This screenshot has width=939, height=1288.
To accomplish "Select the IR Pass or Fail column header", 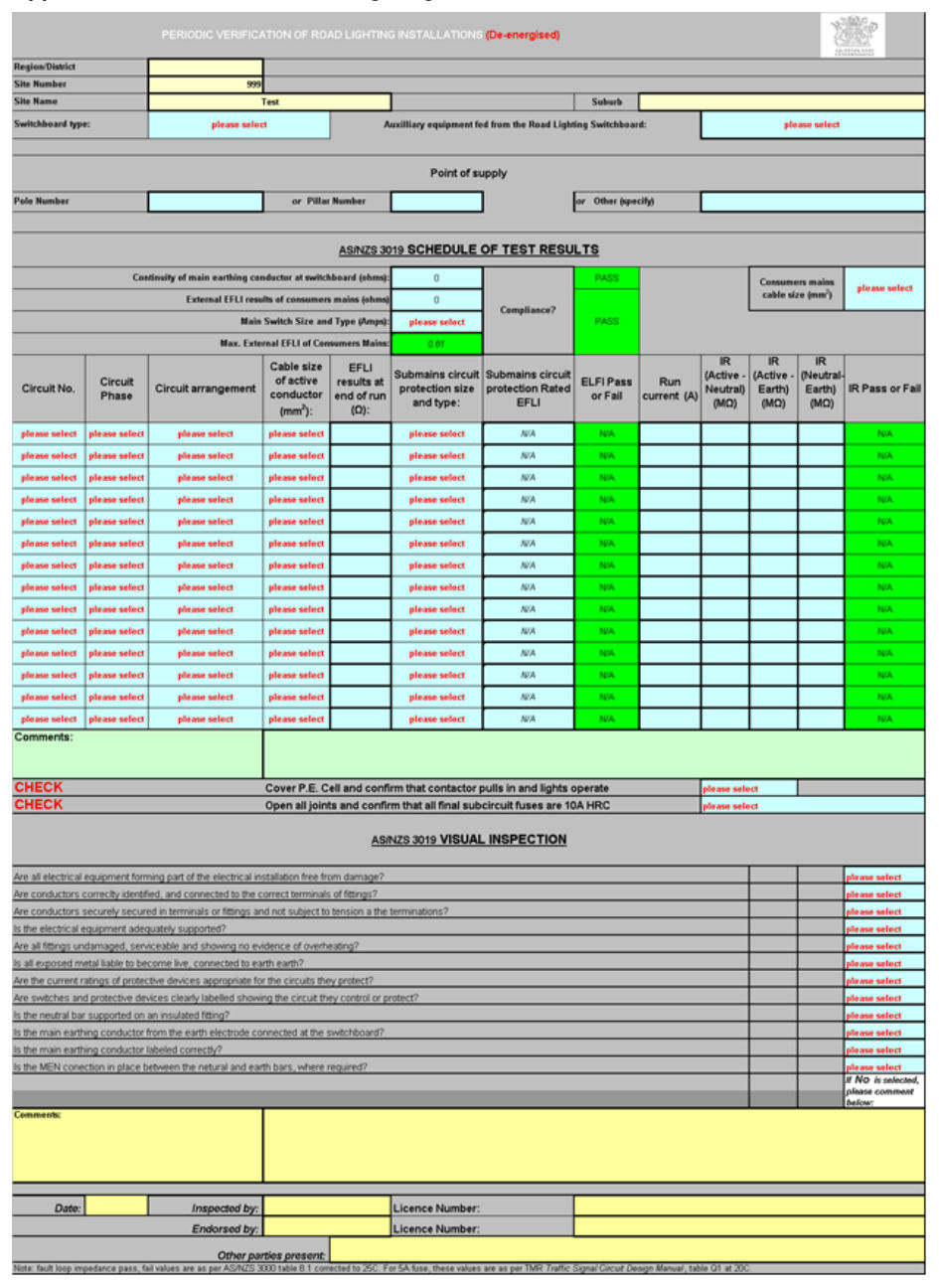I will [x=884, y=389].
